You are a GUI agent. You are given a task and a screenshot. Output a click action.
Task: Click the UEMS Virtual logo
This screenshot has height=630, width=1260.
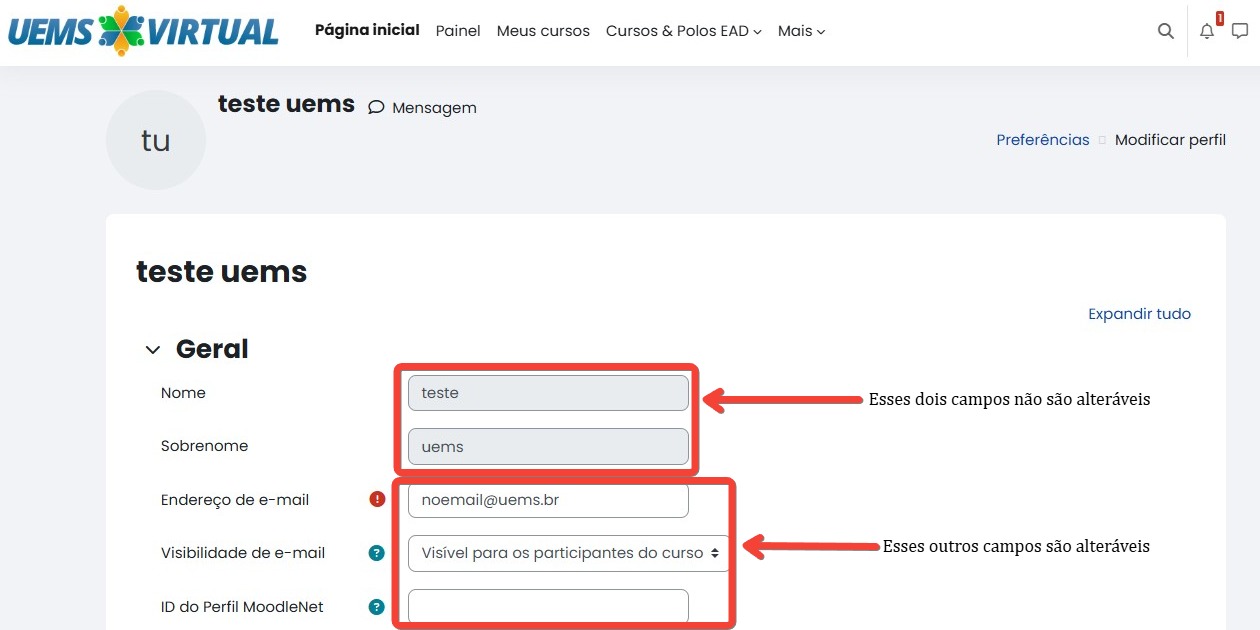pyautogui.click(x=143, y=31)
